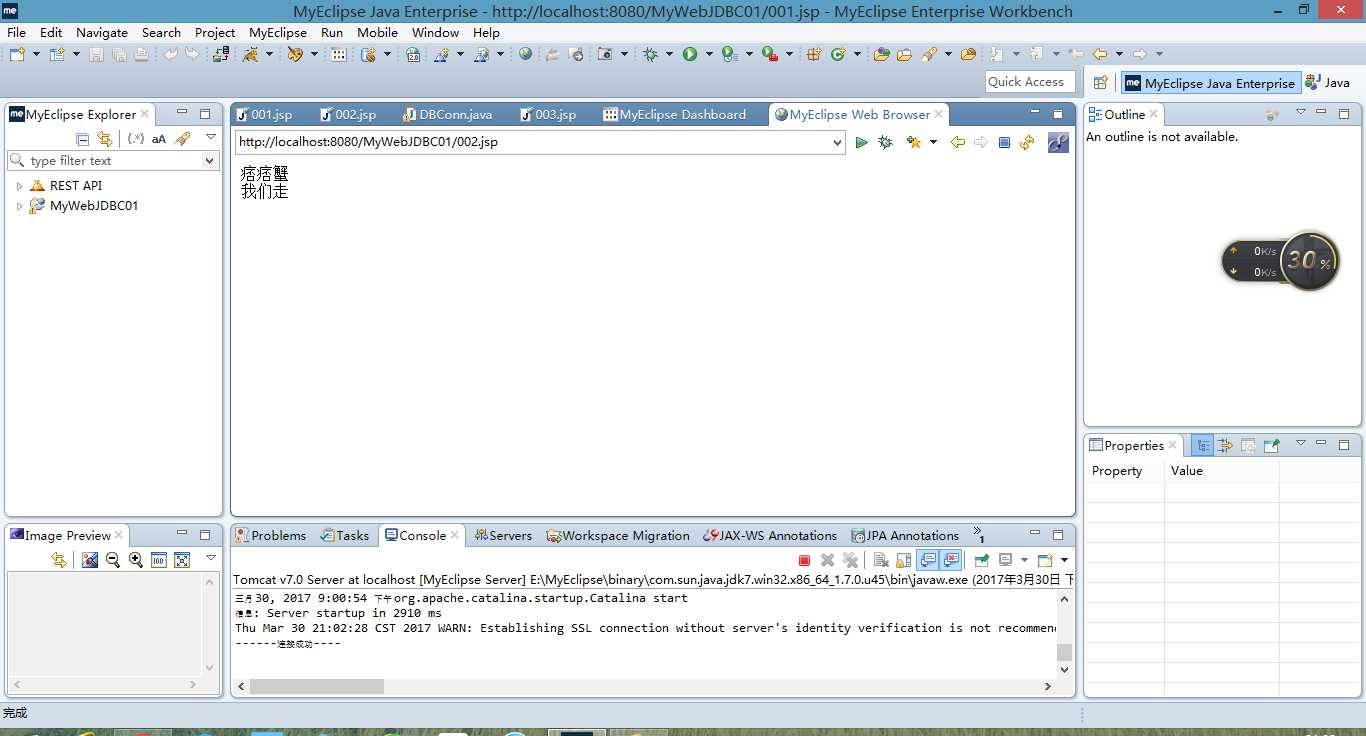Toggle show console on standard output change

coord(927,560)
